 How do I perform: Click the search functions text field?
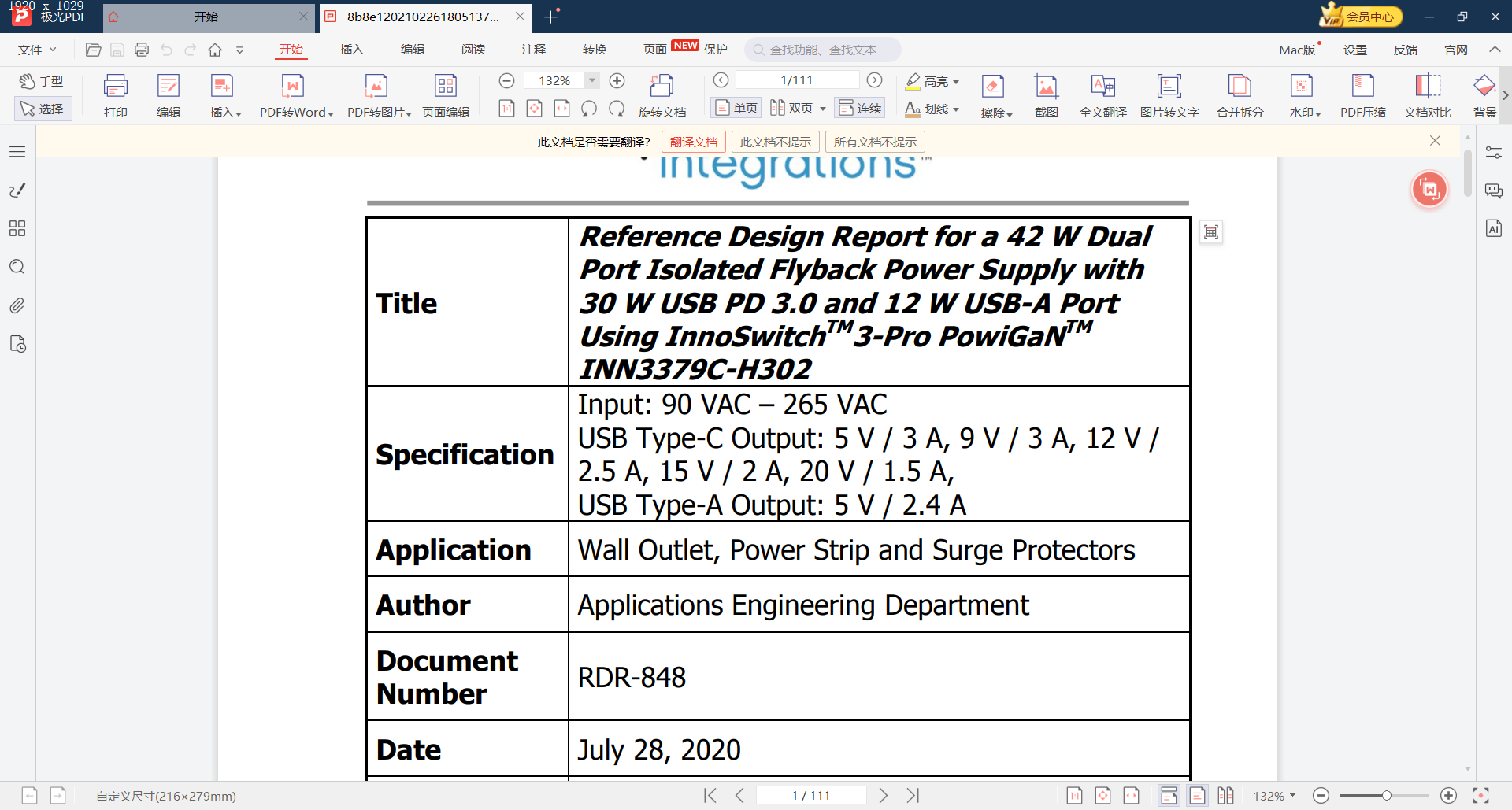(x=823, y=50)
